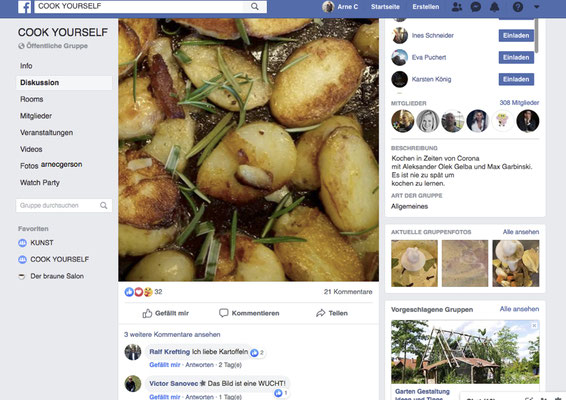
Task: Click the Gefällt mir thumbs-up button
Action: 166,313
